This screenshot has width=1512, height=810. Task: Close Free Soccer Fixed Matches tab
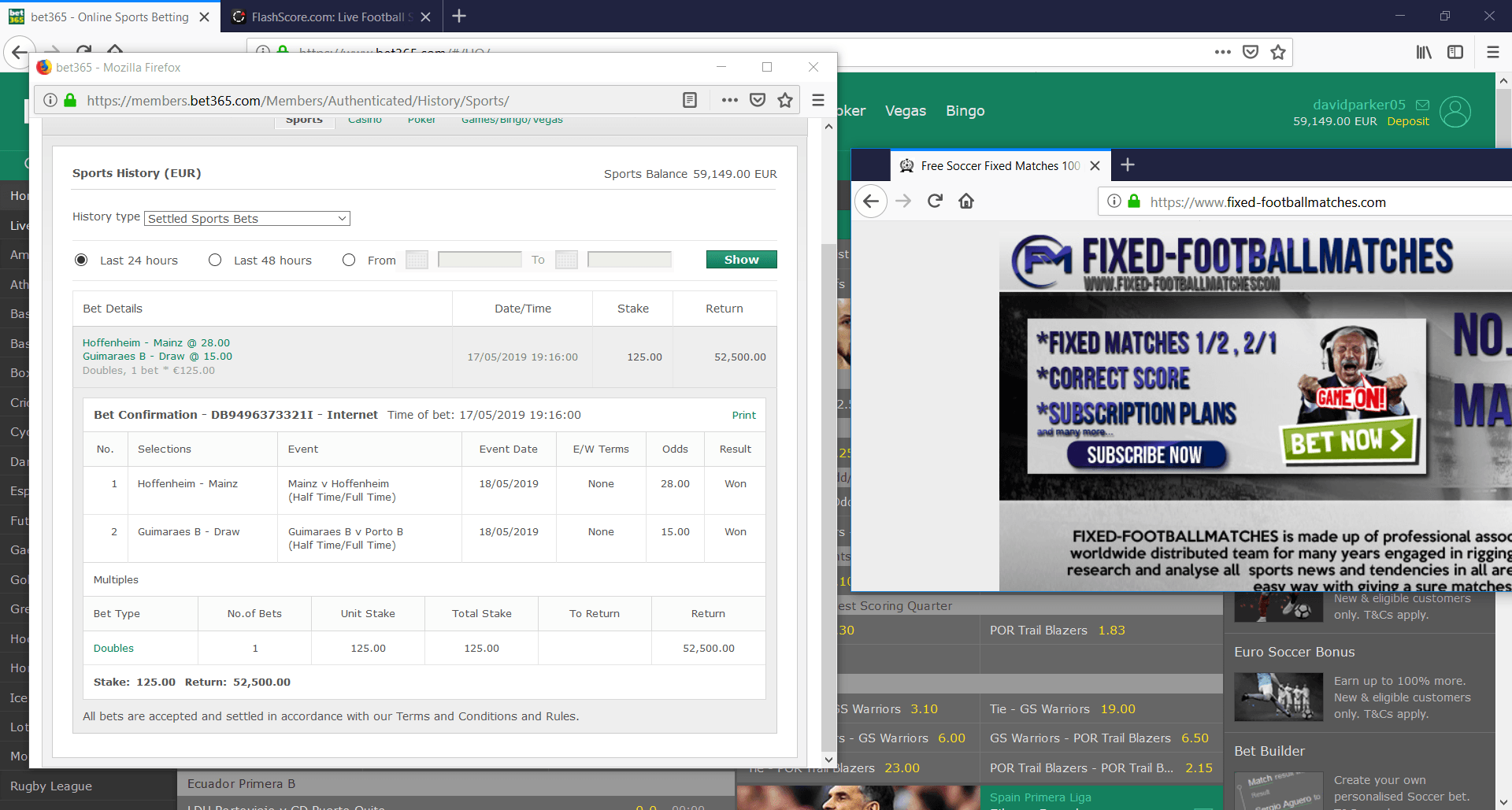coord(1095,165)
